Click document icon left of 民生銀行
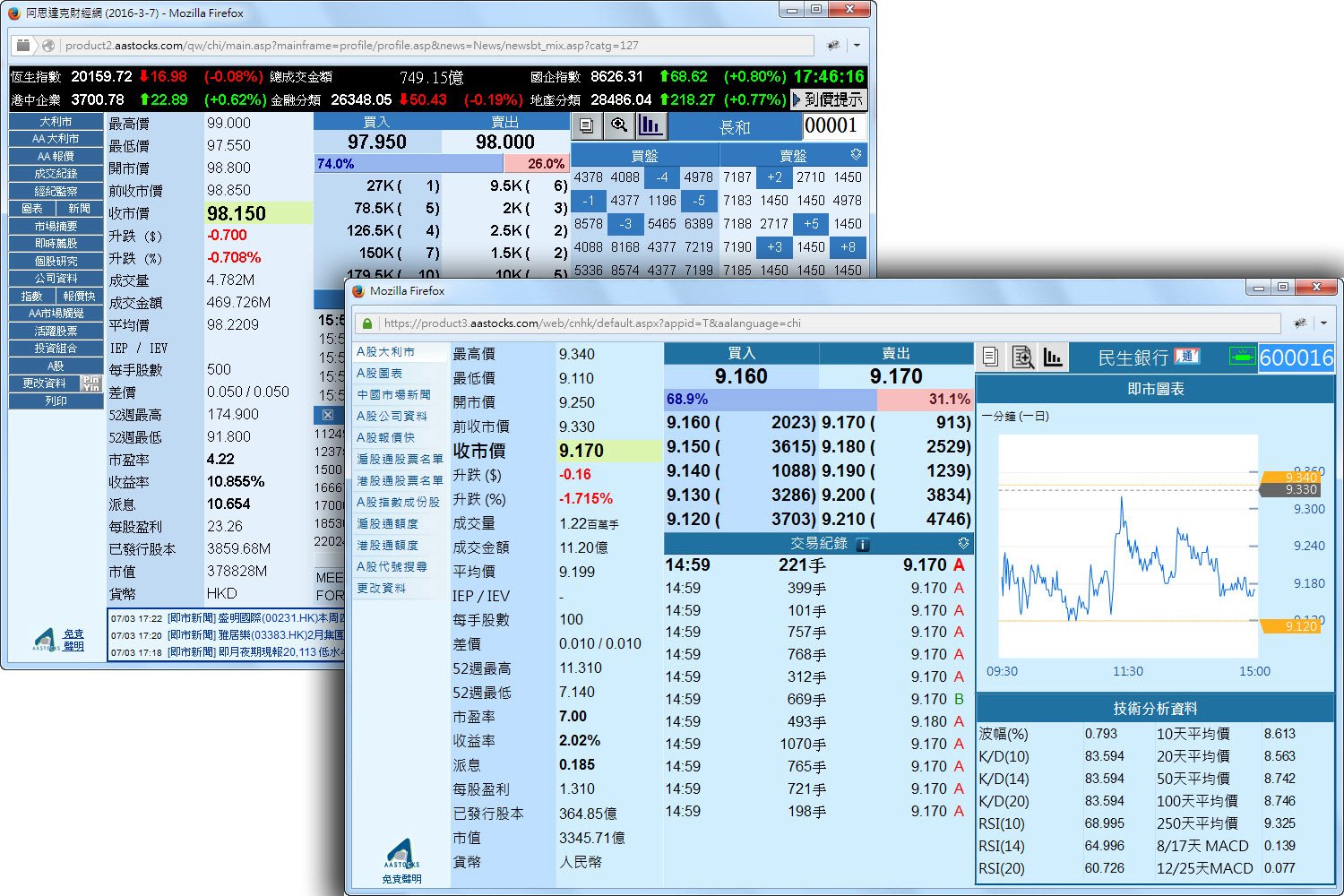The height and width of the screenshot is (896, 1344). click(990, 358)
